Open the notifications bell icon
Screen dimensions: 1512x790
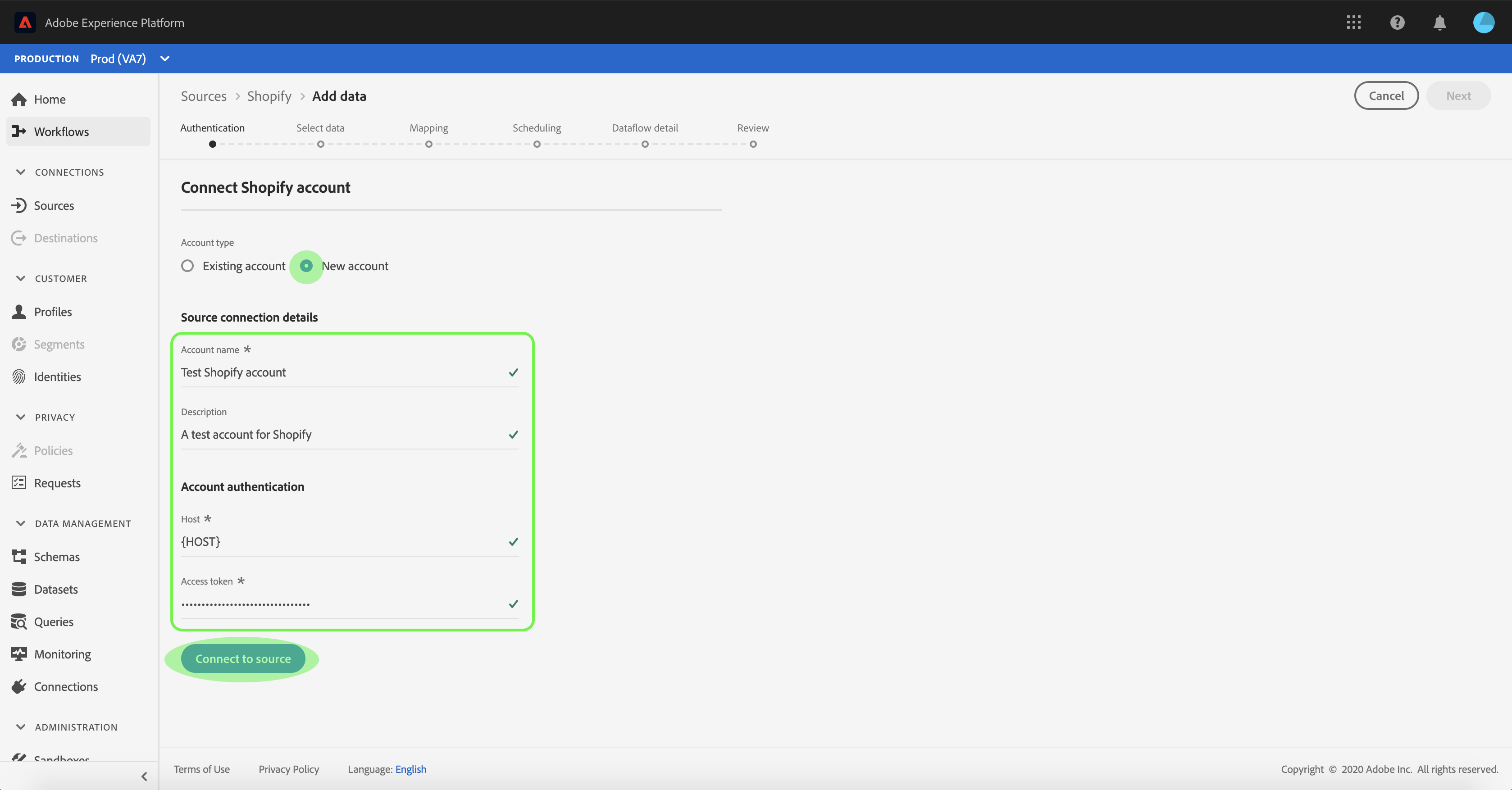tap(1439, 23)
